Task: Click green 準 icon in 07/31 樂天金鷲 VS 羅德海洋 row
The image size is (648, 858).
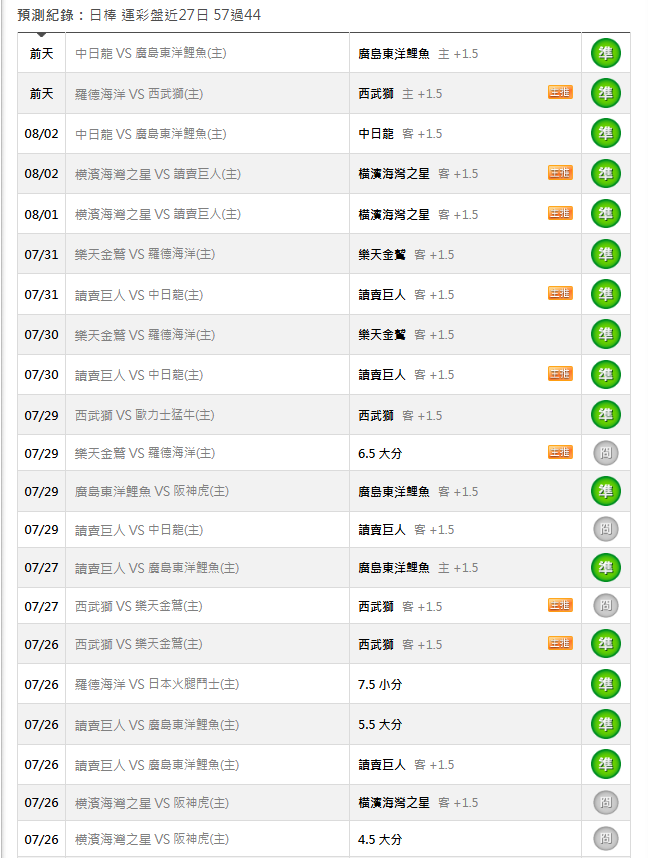Action: pos(605,254)
